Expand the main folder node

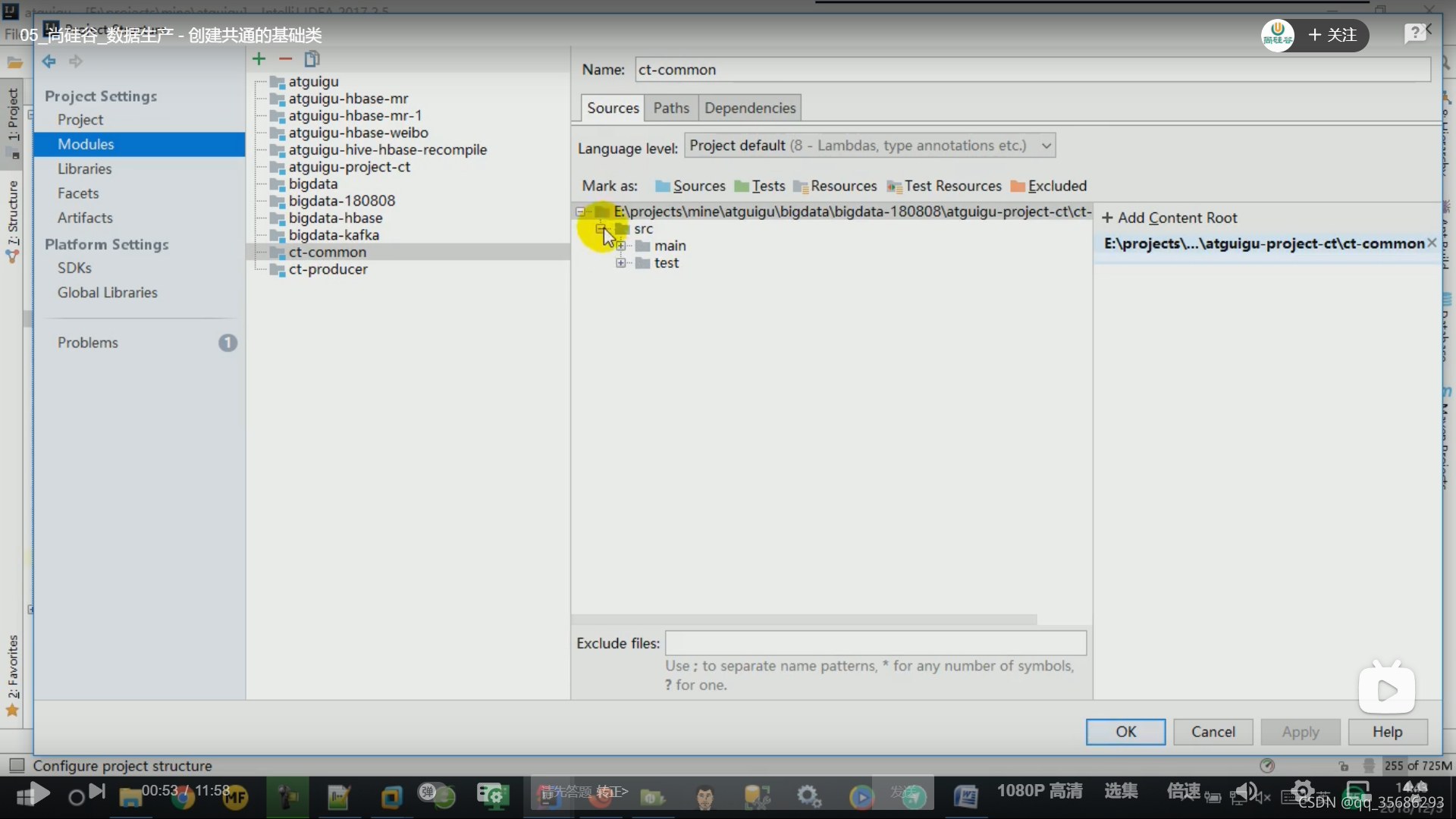(621, 246)
